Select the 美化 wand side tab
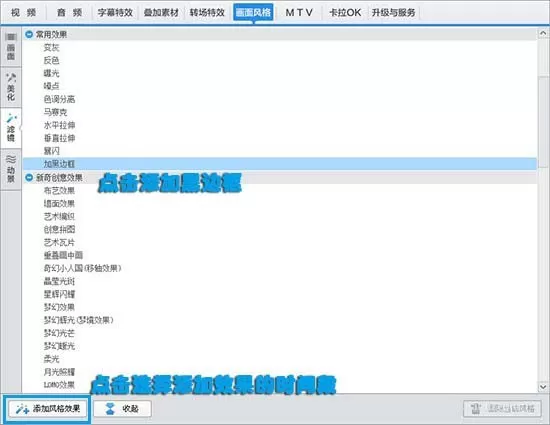The height and width of the screenshot is (425, 550). [11, 88]
